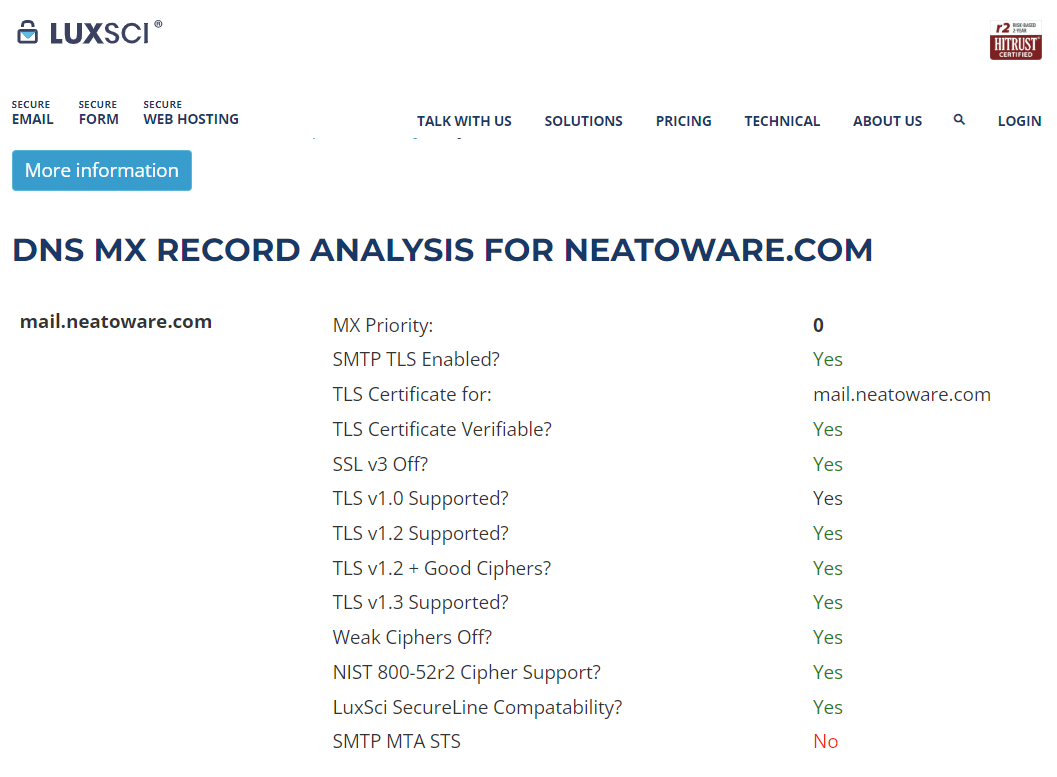Click TLS v1.3 Supported label

(421, 602)
